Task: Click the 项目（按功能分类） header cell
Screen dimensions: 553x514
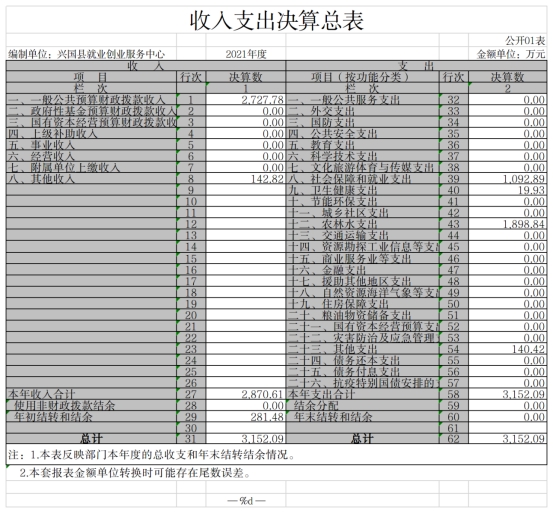Action: click(x=363, y=77)
